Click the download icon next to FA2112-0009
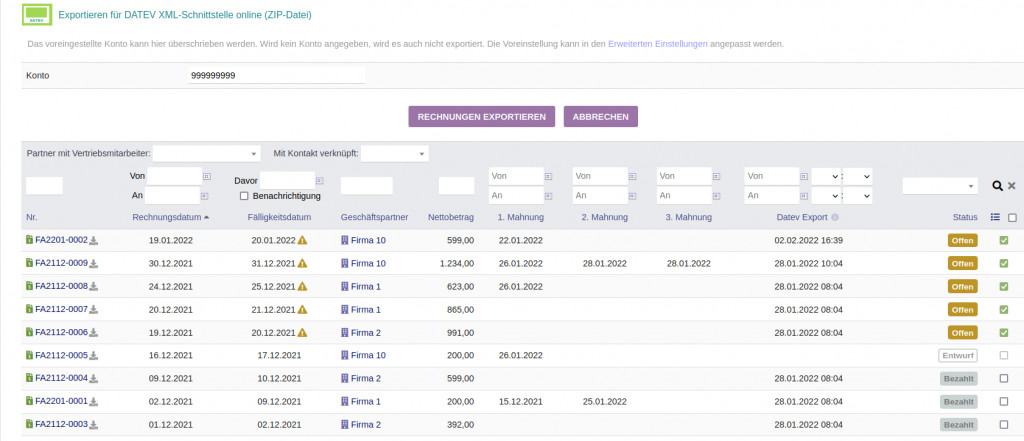The image size is (1024, 441). (x=95, y=263)
